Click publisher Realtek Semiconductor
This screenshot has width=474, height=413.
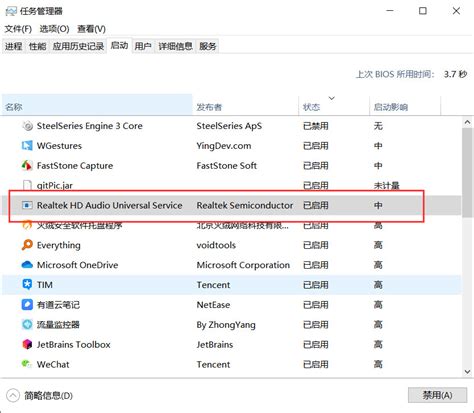coord(245,205)
